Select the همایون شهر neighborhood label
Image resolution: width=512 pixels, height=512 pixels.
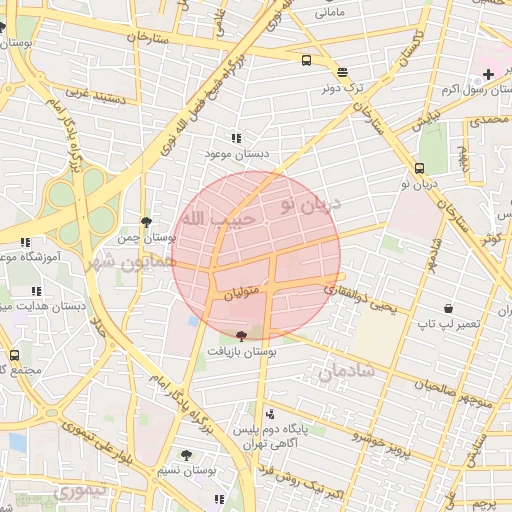(130, 264)
